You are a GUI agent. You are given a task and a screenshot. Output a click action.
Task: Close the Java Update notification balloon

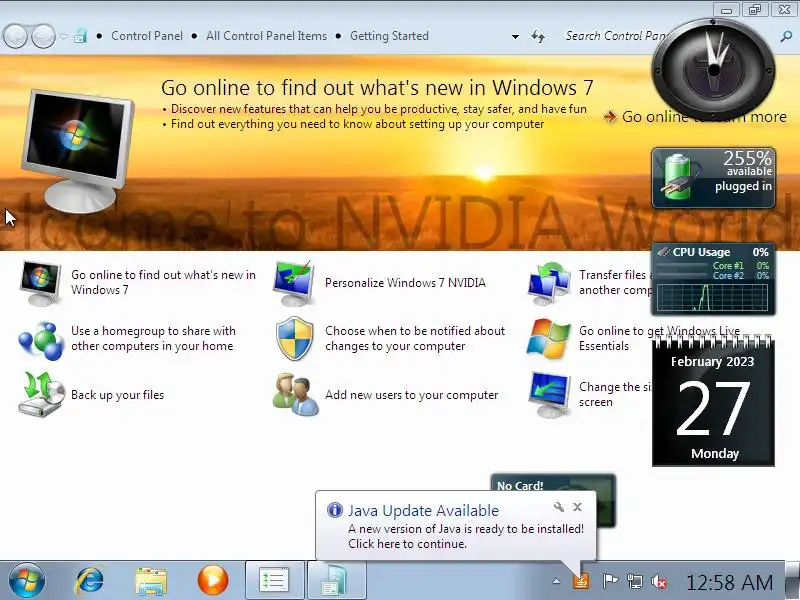(x=578, y=507)
